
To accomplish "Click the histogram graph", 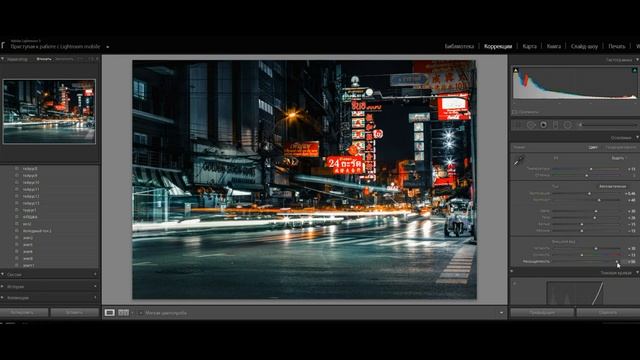I will pos(575,83).
